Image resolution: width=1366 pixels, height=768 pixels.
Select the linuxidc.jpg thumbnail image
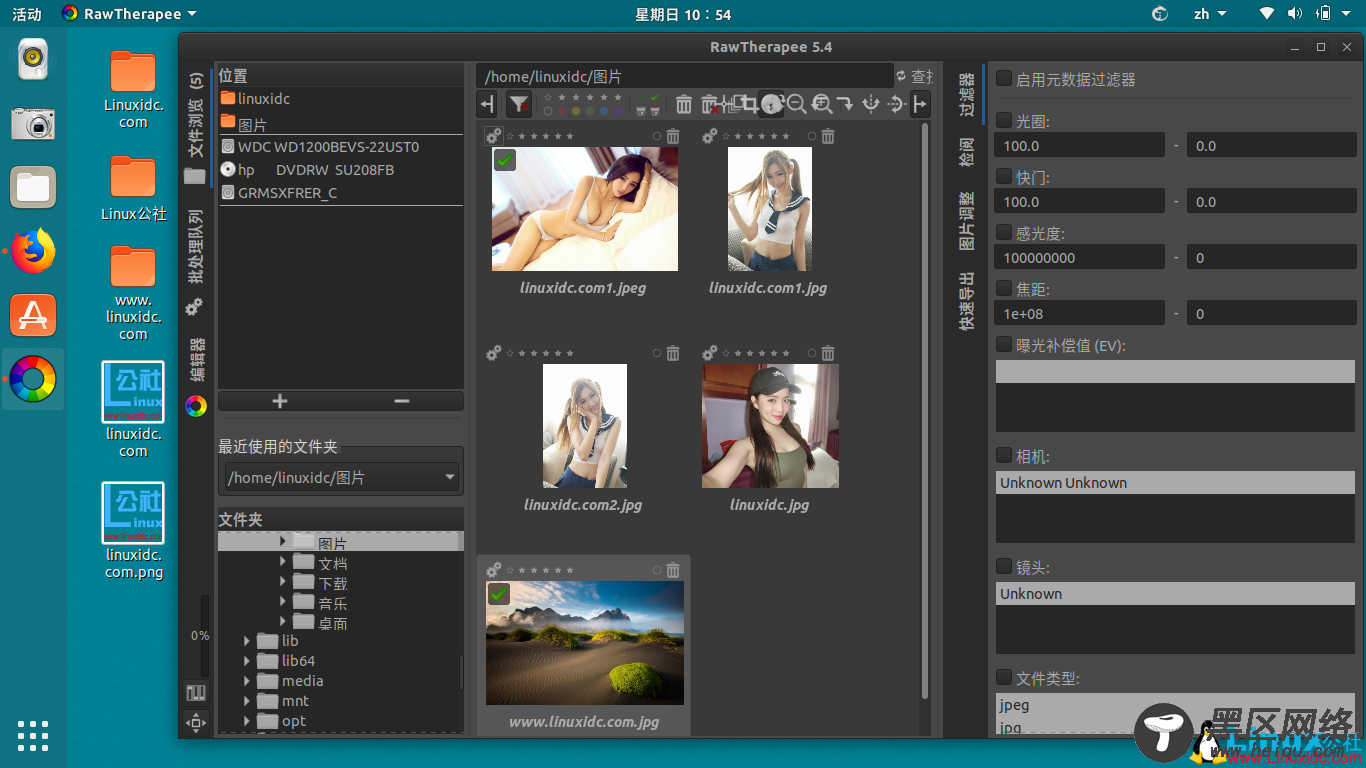[x=770, y=426]
